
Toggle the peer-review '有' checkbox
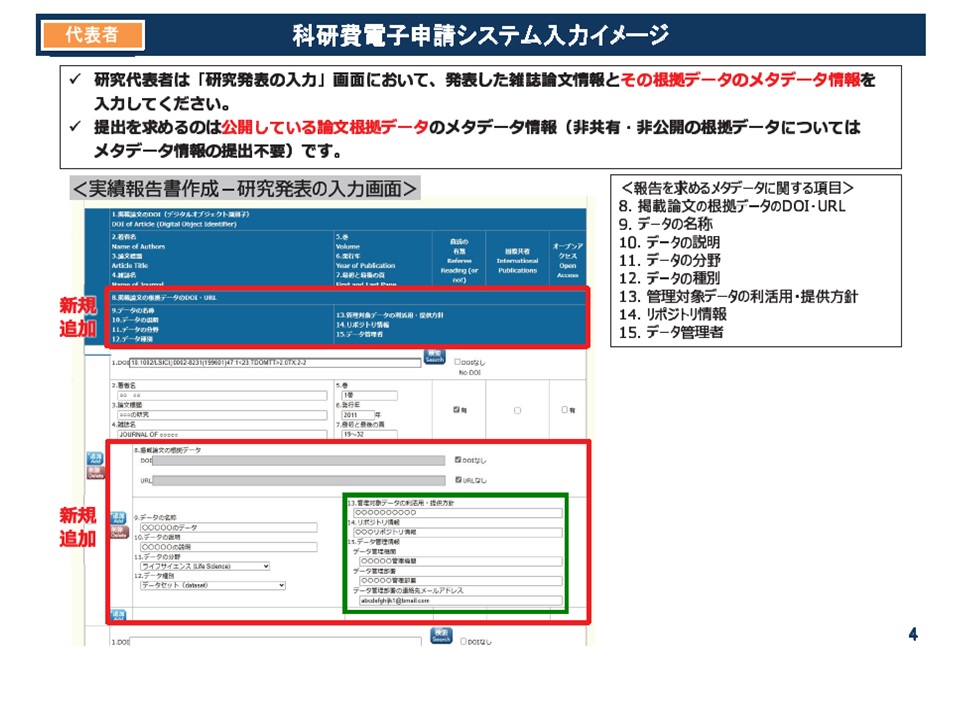(x=456, y=410)
